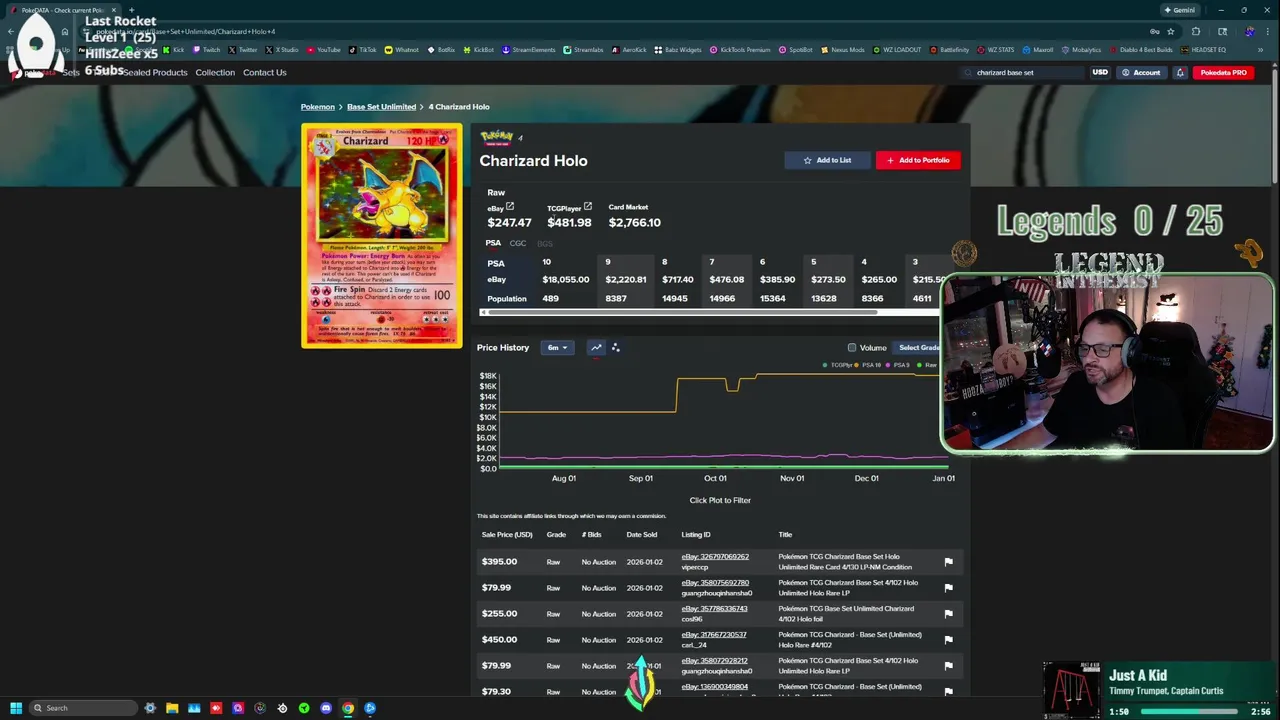Click the Gemini button in Chrome
This screenshot has height=720, width=1280.
pos(1179,10)
